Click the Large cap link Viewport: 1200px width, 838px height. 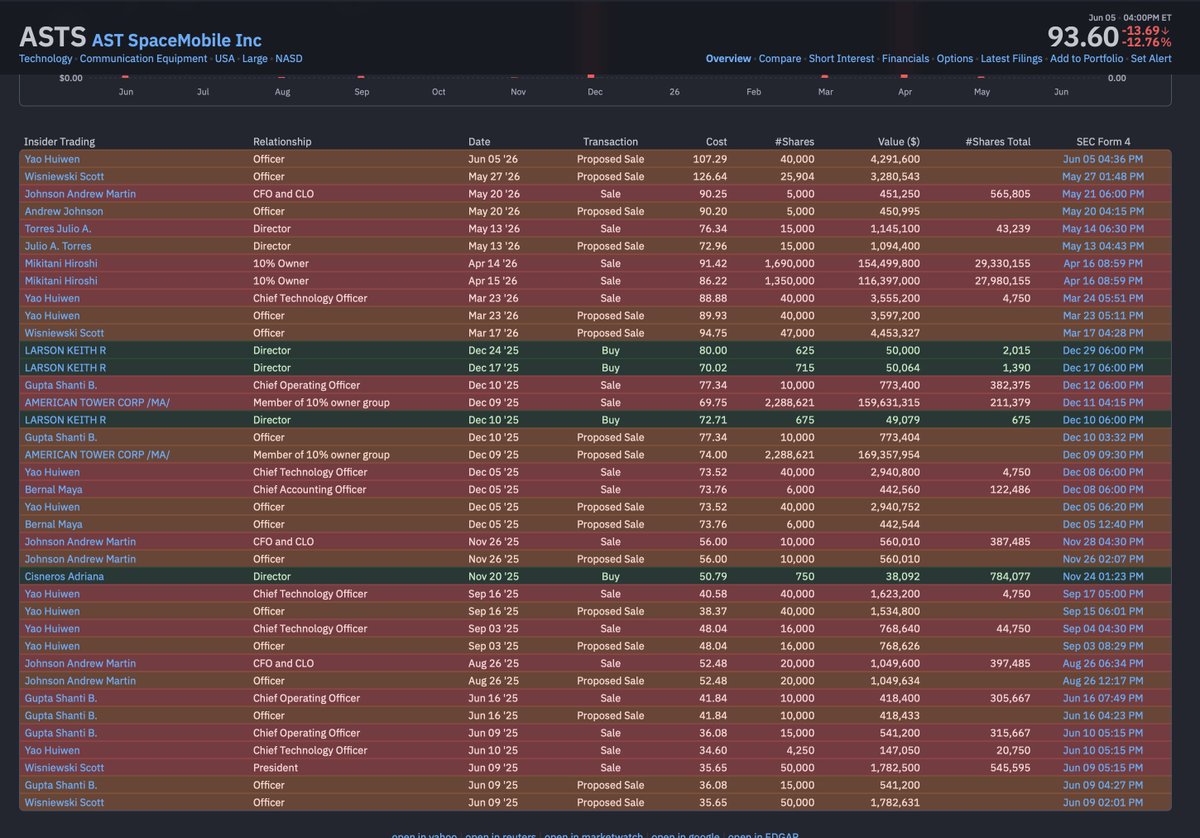tap(255, 59)
